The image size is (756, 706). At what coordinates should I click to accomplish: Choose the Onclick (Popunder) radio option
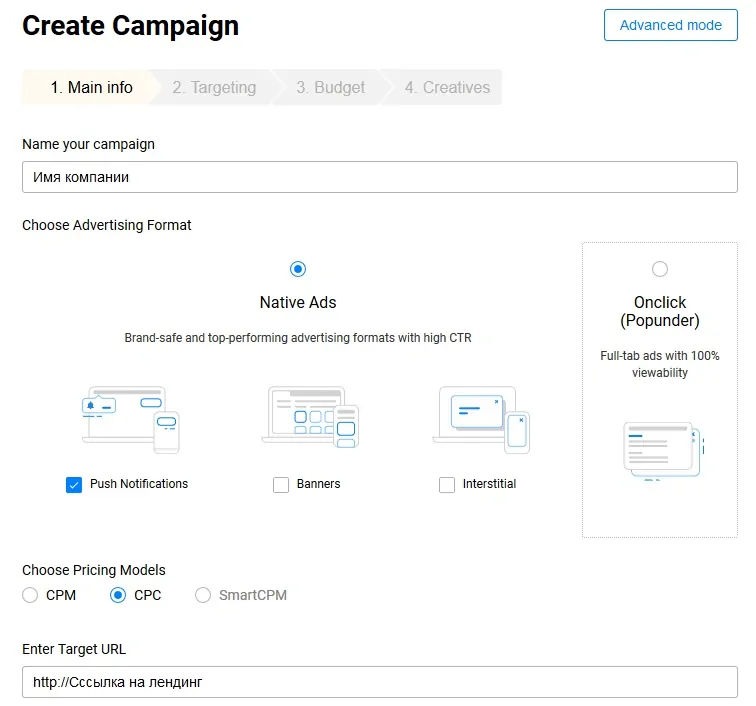click(659, 269)
